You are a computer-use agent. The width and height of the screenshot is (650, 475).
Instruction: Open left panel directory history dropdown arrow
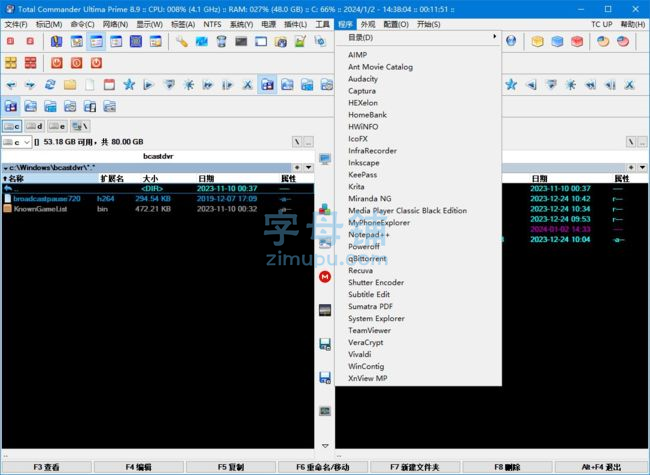point(308,167)
